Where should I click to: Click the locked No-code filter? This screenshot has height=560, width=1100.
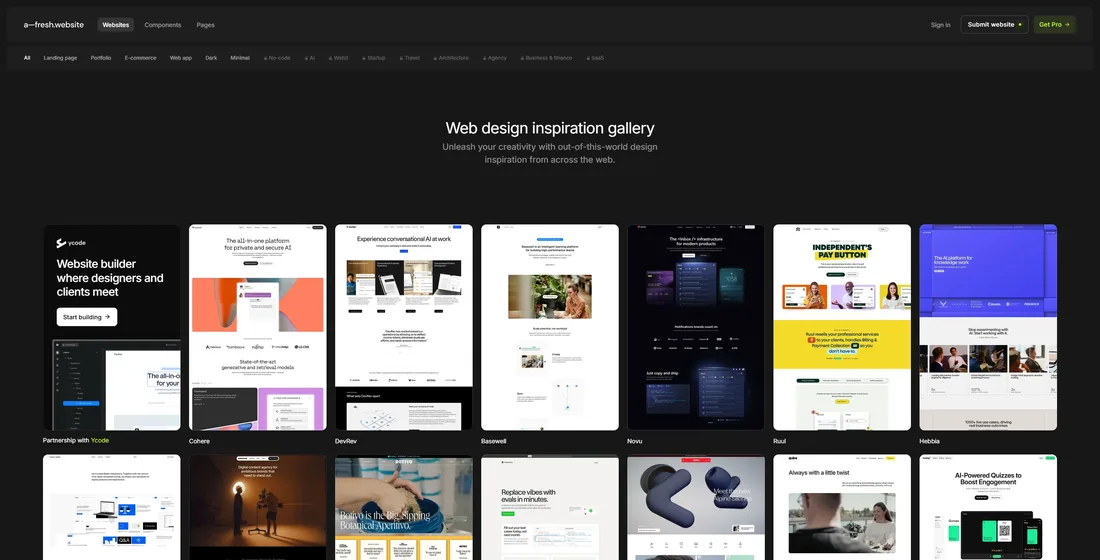[277, 58]
